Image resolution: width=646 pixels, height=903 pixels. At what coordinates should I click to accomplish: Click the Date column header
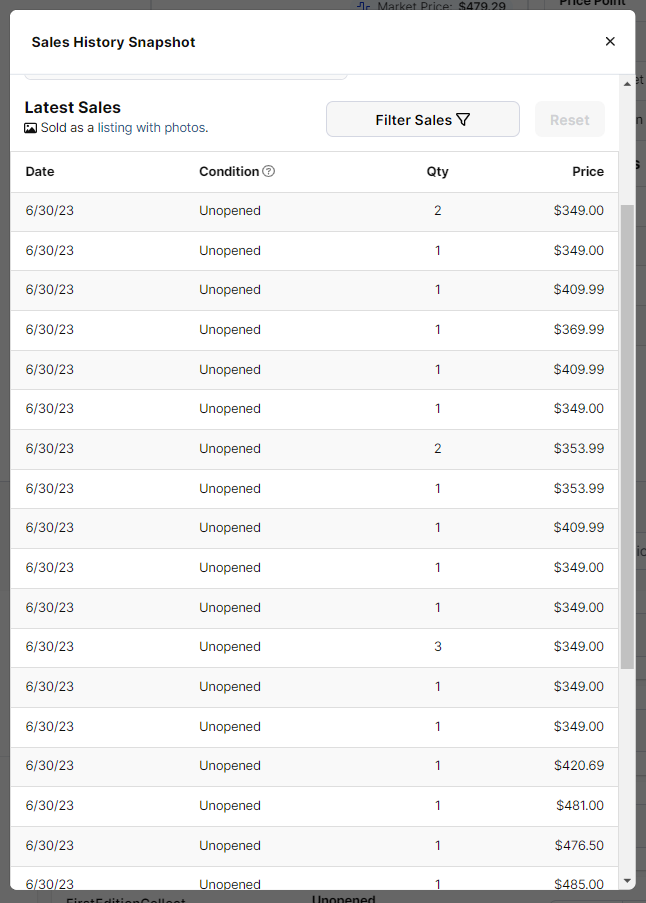[x=40, y=172]
